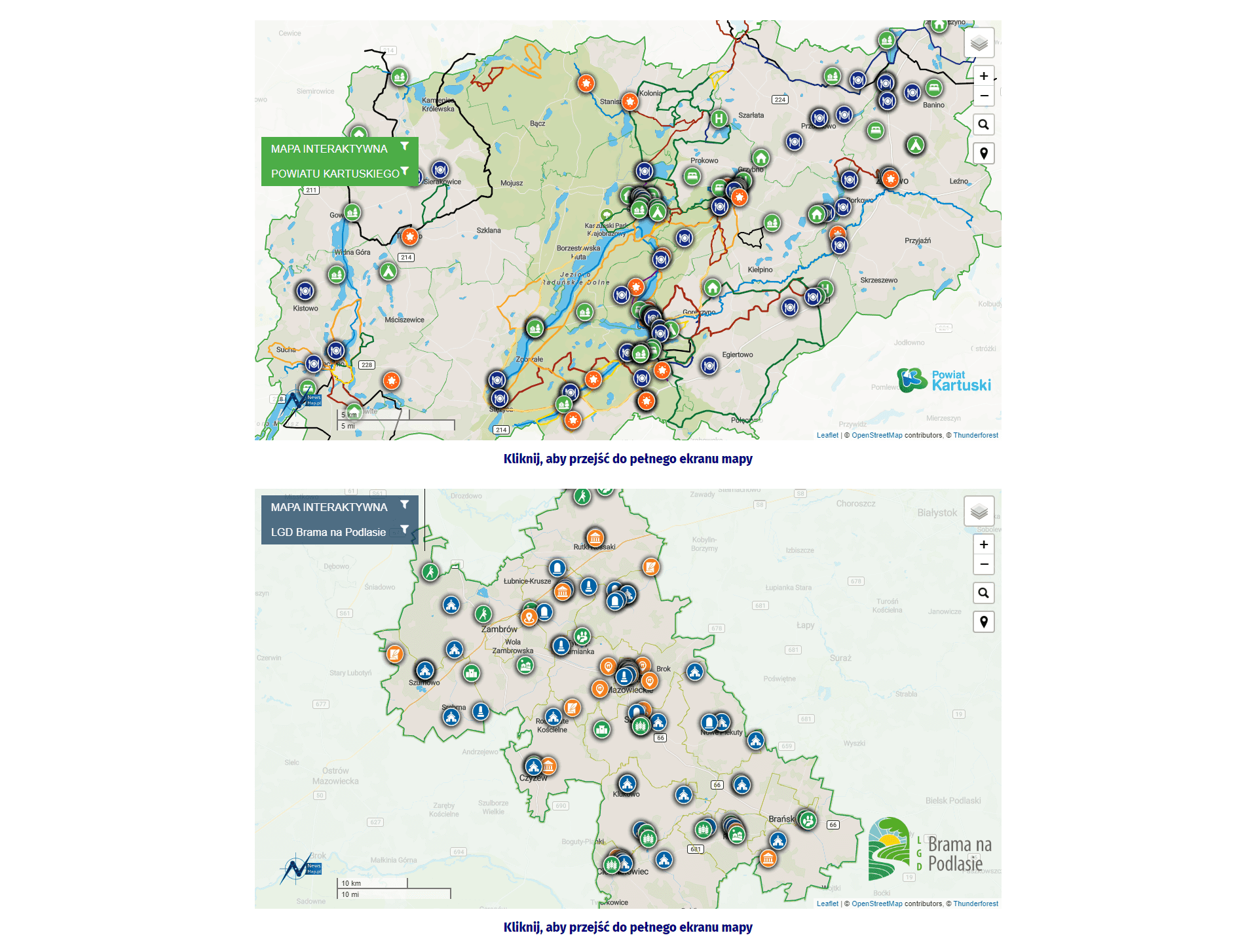The width and height of the screenshot is (1257, 952).
Task: Select the orange museum marker southeast of Brańsk
Action: coord(768,858)
